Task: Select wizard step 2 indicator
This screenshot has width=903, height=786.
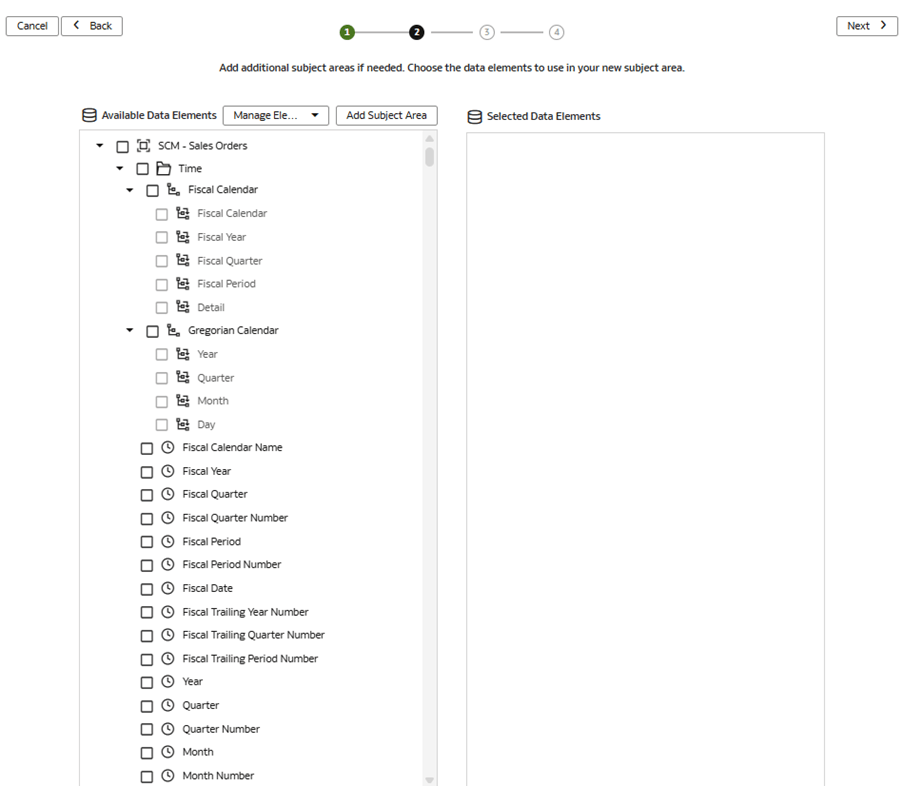Action: 416,31
